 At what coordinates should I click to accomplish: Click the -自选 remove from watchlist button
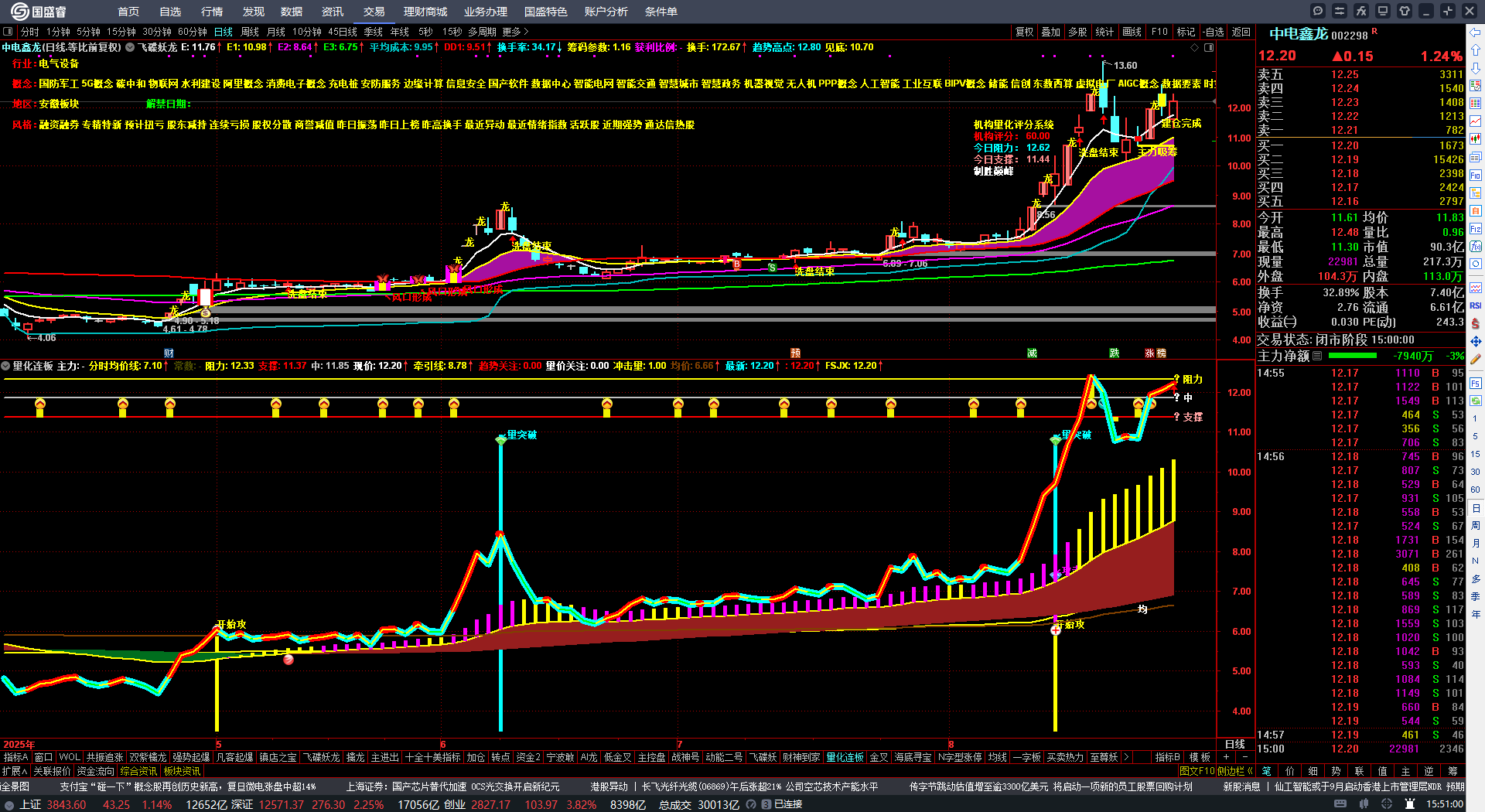tap(1214, 32)
